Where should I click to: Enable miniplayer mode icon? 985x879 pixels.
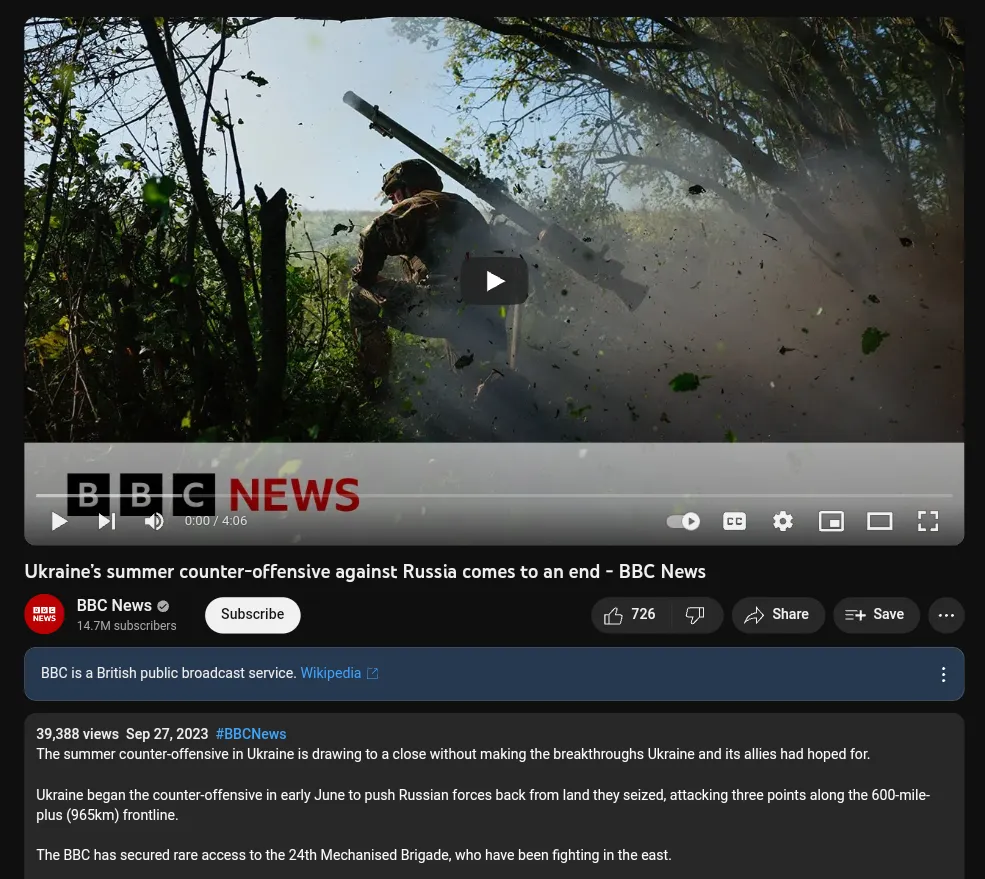point(831,521)
